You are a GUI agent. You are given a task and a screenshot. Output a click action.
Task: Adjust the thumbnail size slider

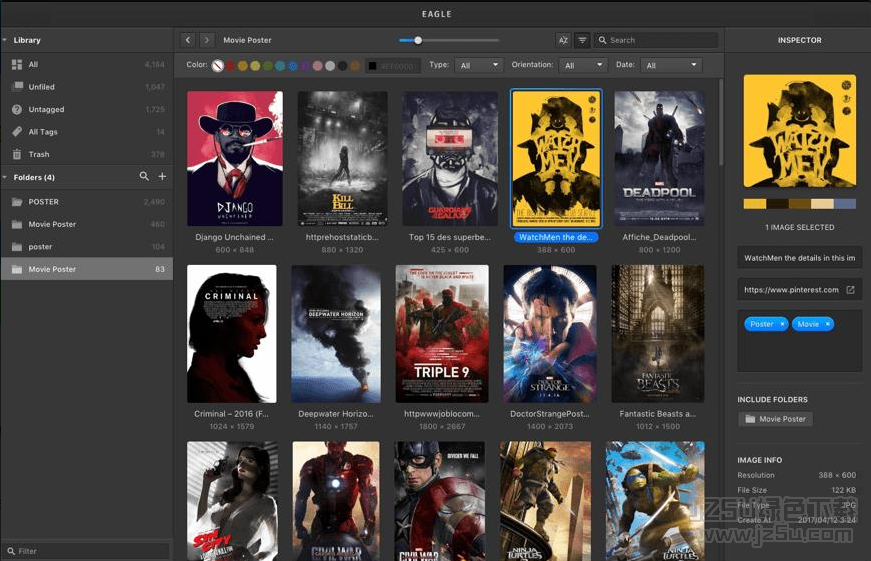point(418,40)
